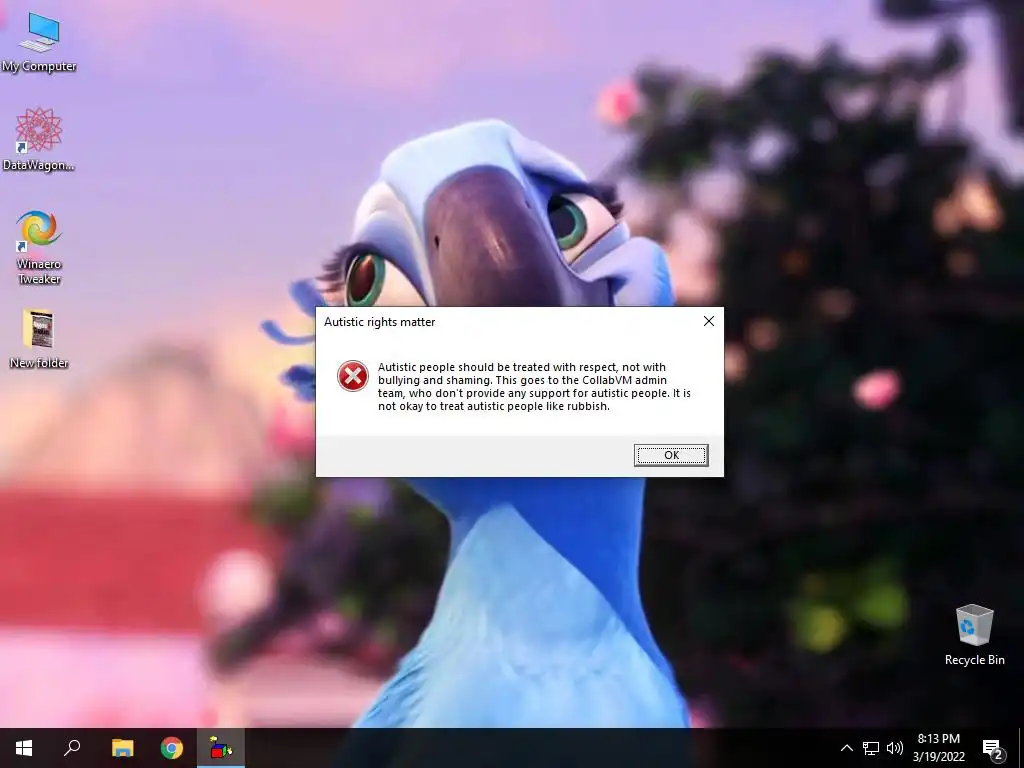This screenshot has width=1024, height=768.
Task: Click the Show desktop strip on taskbar
Action: click(x=1021, y=748)
